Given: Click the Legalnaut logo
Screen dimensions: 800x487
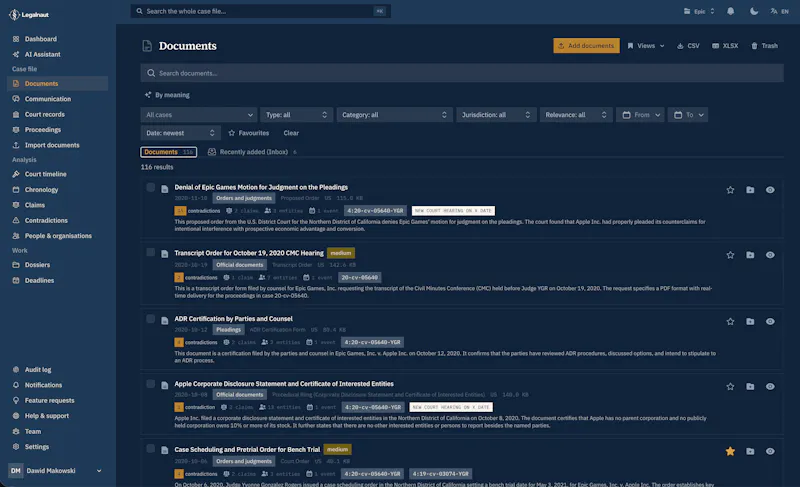Looking at the screenshot, I should coord(29,14).
